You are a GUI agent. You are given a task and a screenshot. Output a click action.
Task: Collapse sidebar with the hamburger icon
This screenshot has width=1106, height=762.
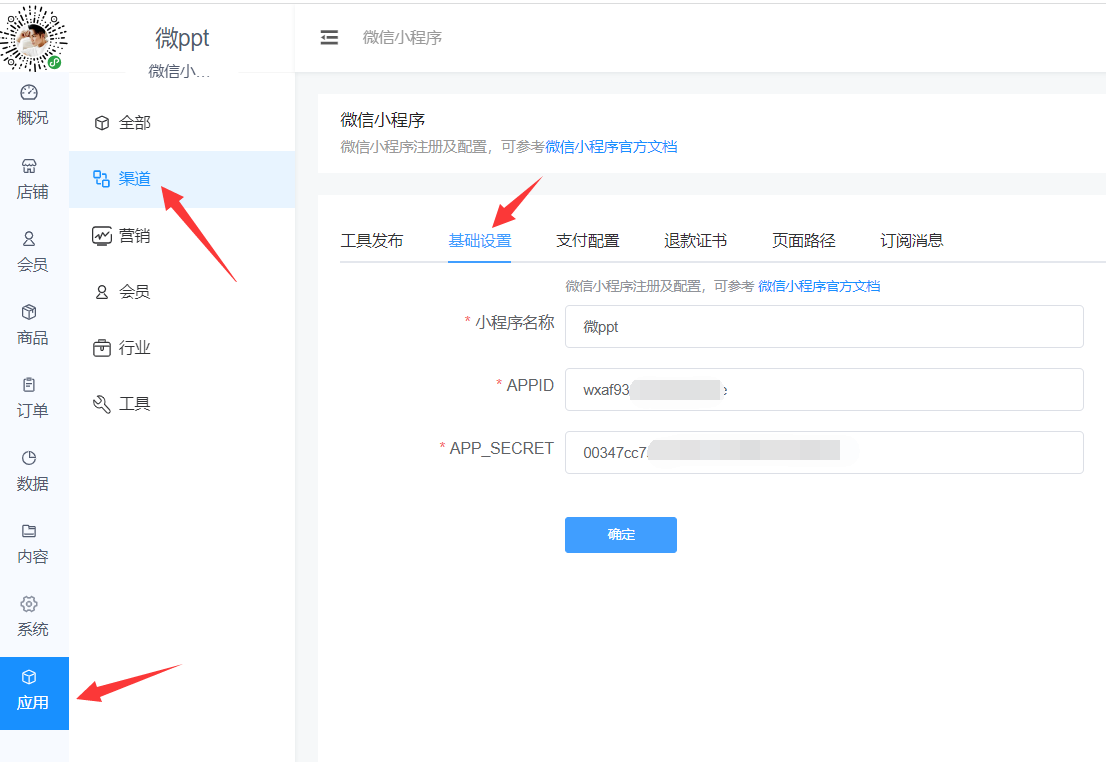pos(329,37)
